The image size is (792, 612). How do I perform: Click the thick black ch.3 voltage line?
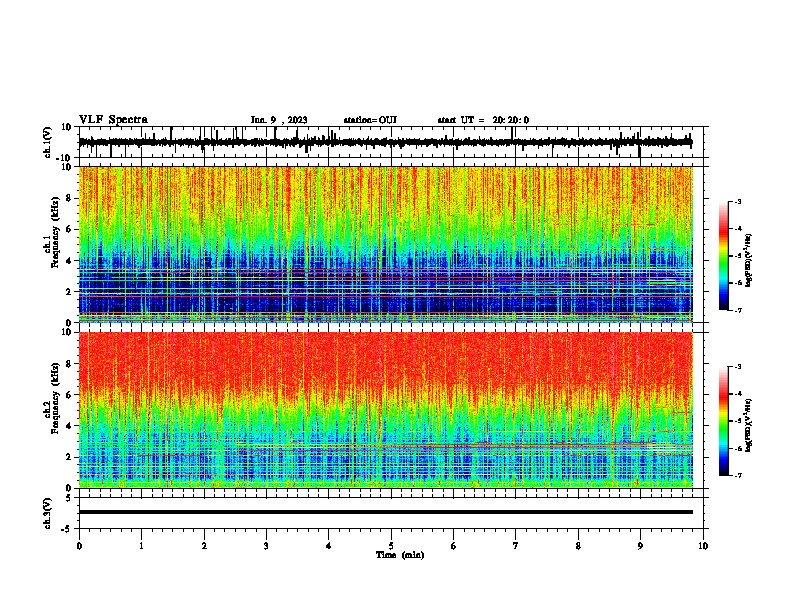pos(385,512)
